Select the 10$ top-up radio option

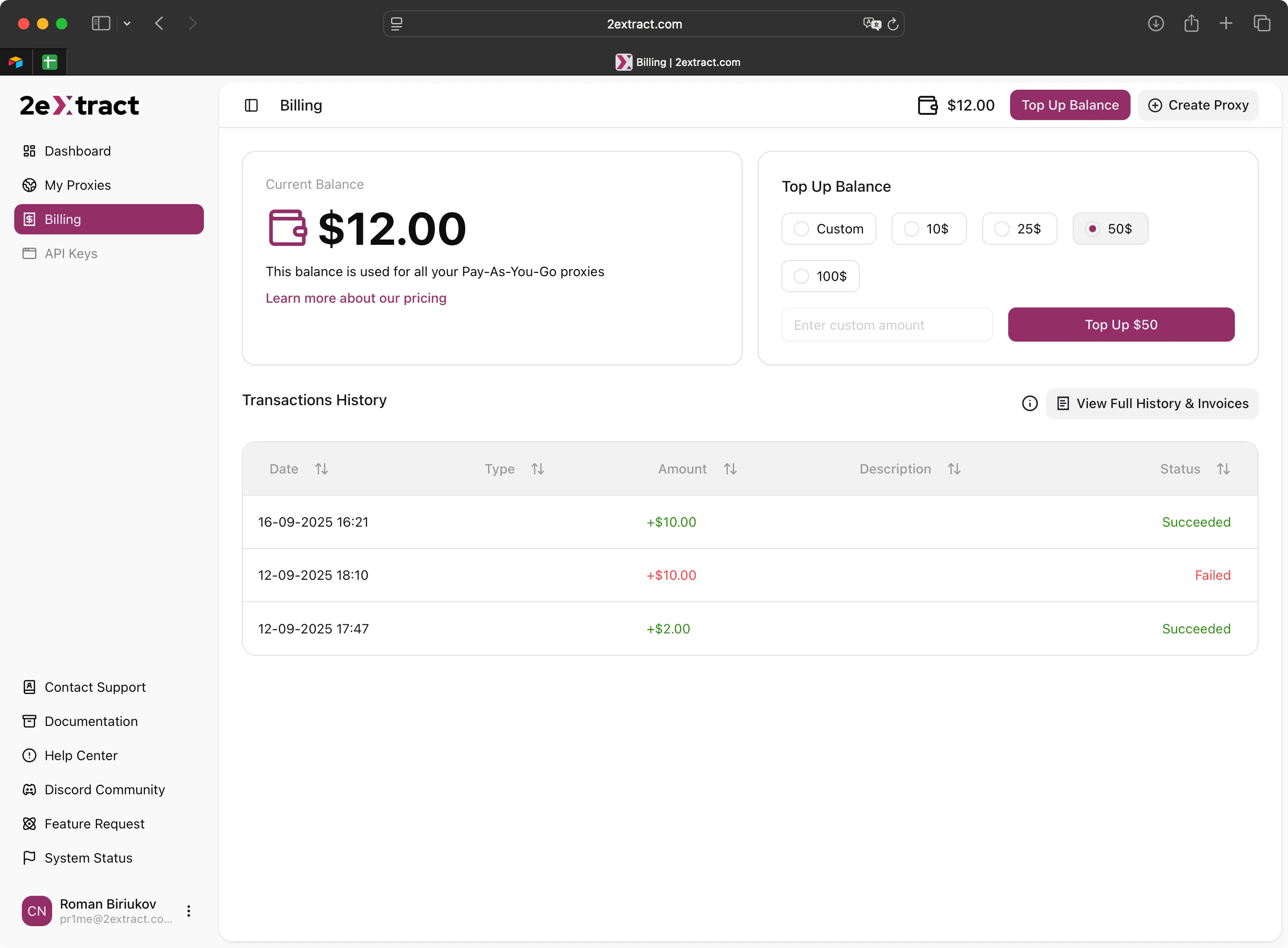click(x=911, y=229)
